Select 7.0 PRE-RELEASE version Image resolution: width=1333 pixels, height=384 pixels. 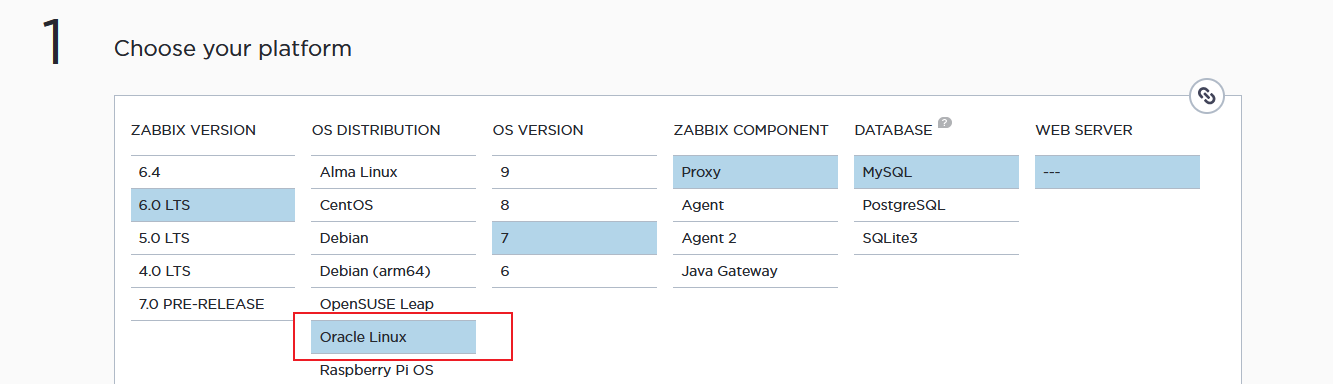click(213, 304)
